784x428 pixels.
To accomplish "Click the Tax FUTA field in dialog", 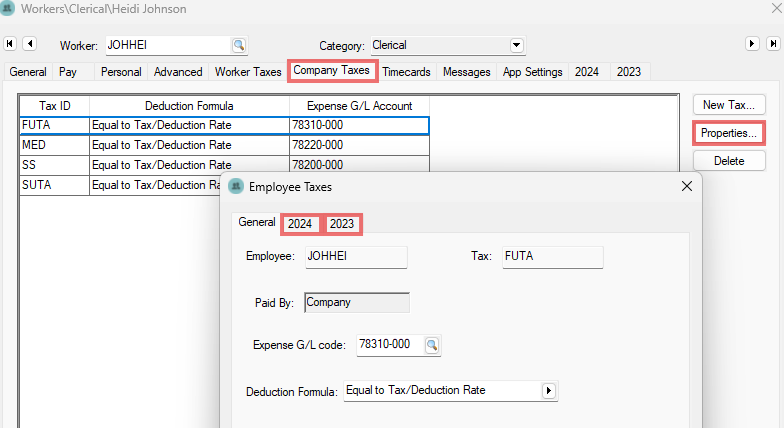I will 552,257.
